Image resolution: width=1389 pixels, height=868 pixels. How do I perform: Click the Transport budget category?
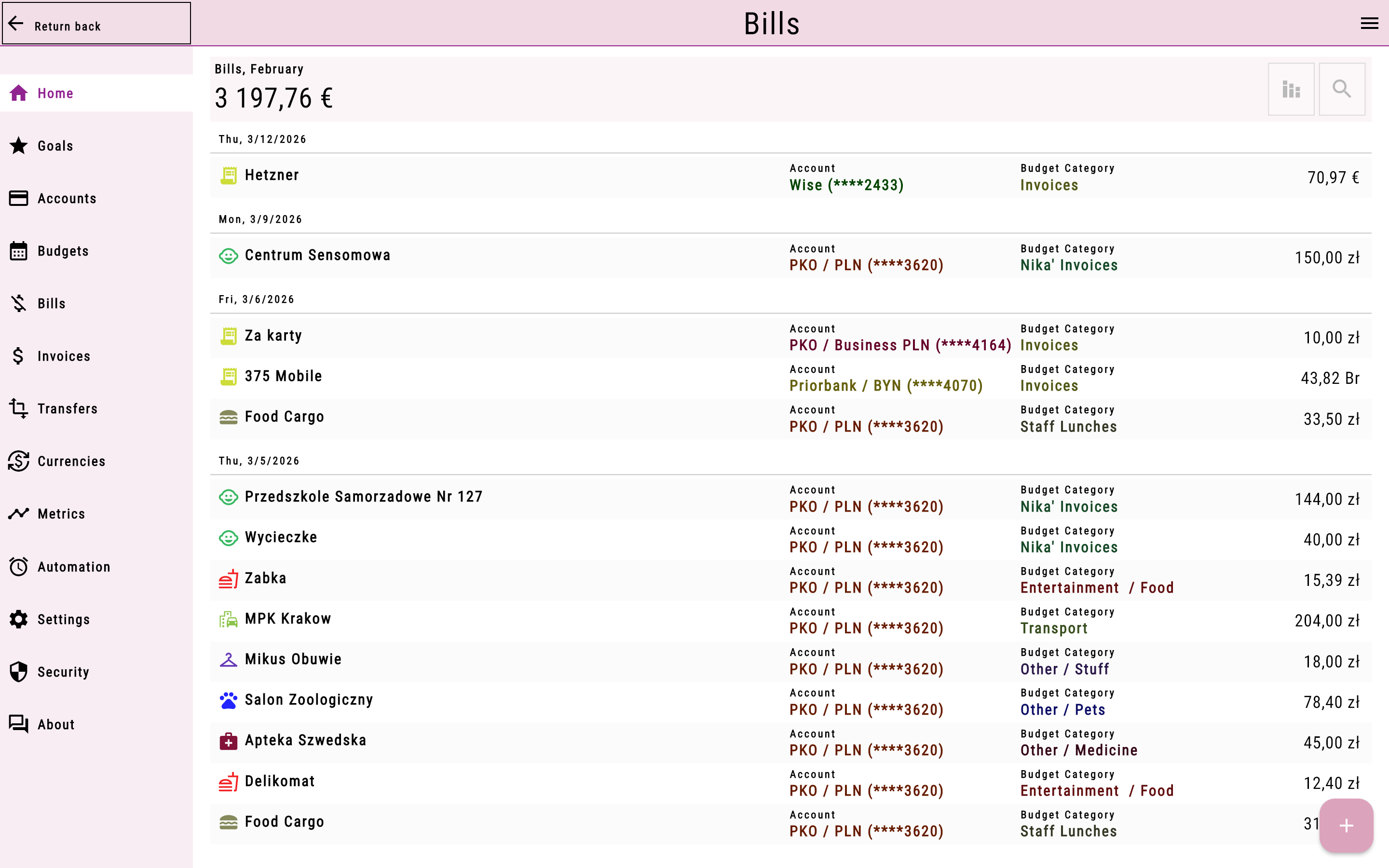(1054, 629)
